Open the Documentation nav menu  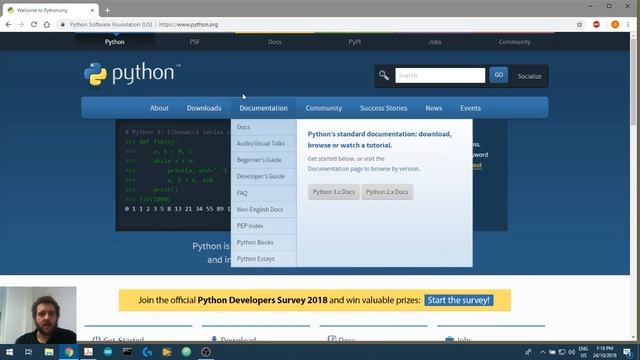click(264, 108)
